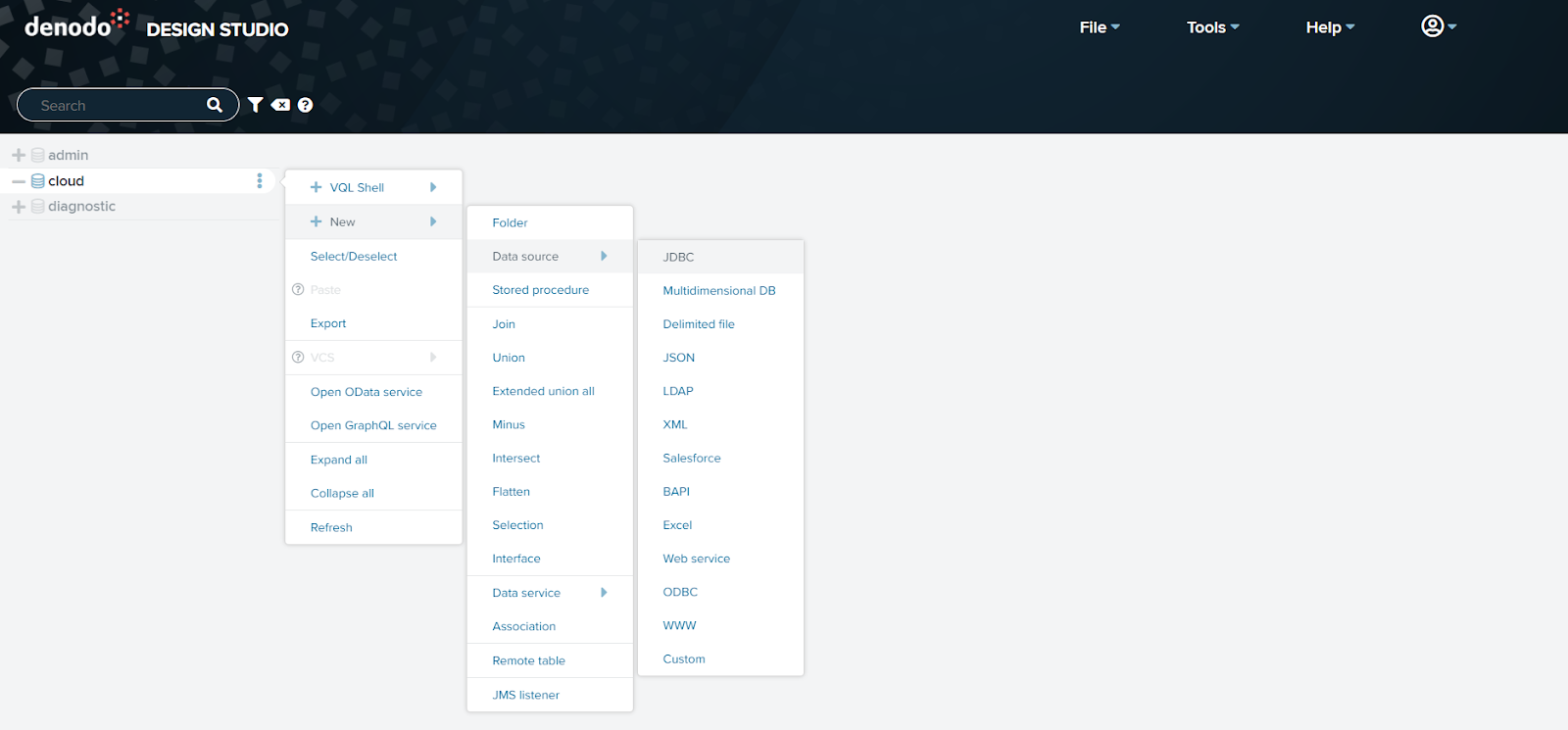
Task: Select BAPI data source
Action: (x=720, y=492)
